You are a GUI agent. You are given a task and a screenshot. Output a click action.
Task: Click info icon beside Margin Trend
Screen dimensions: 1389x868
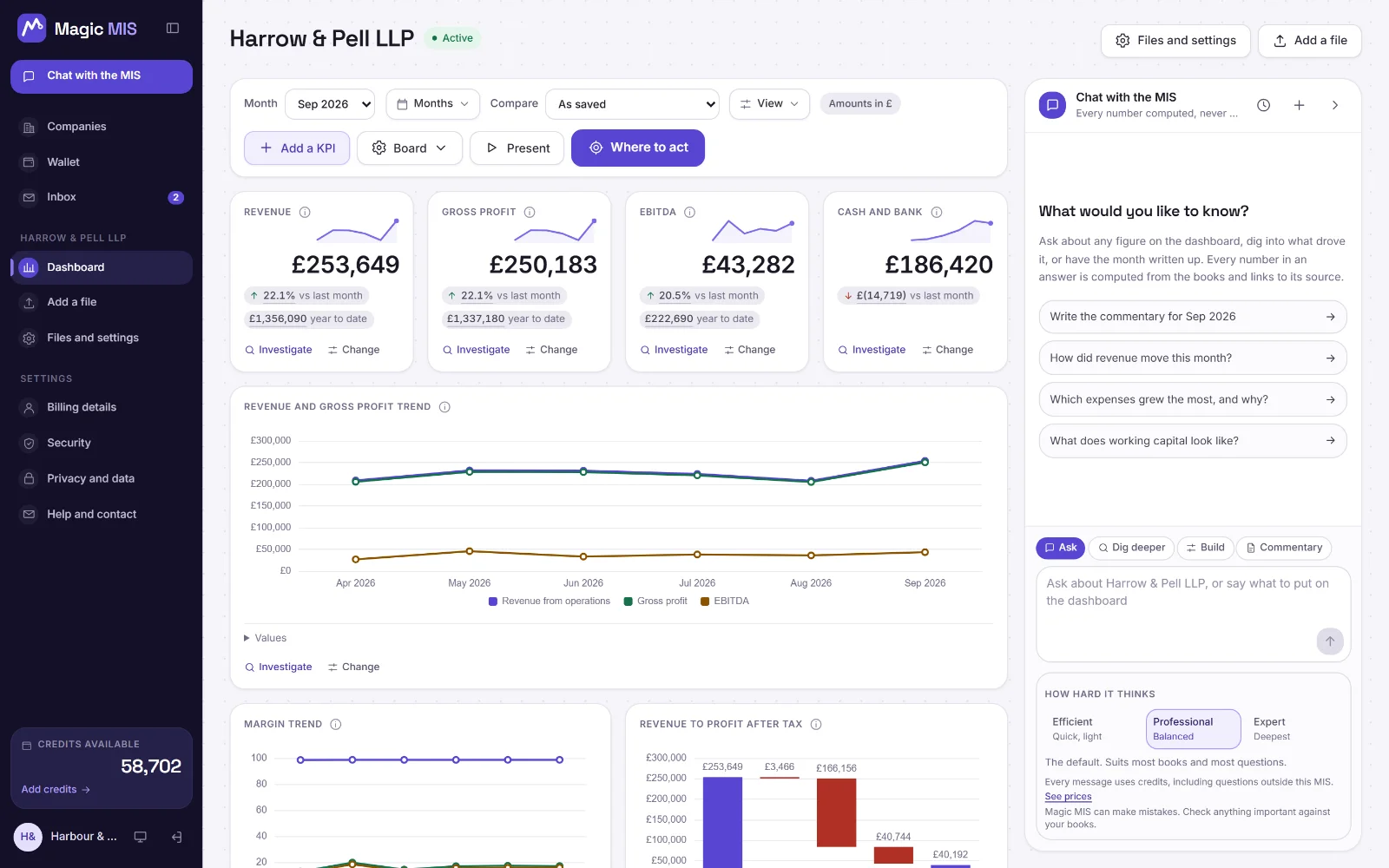click(x=336, y=724)
